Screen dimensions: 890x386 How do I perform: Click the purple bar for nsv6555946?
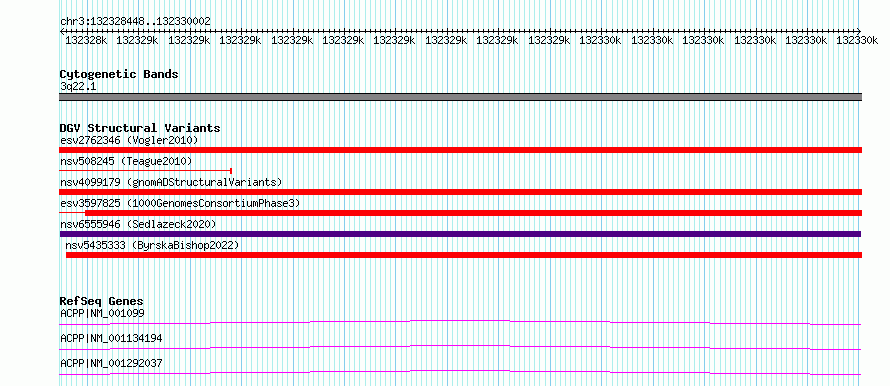coord(460,234)
